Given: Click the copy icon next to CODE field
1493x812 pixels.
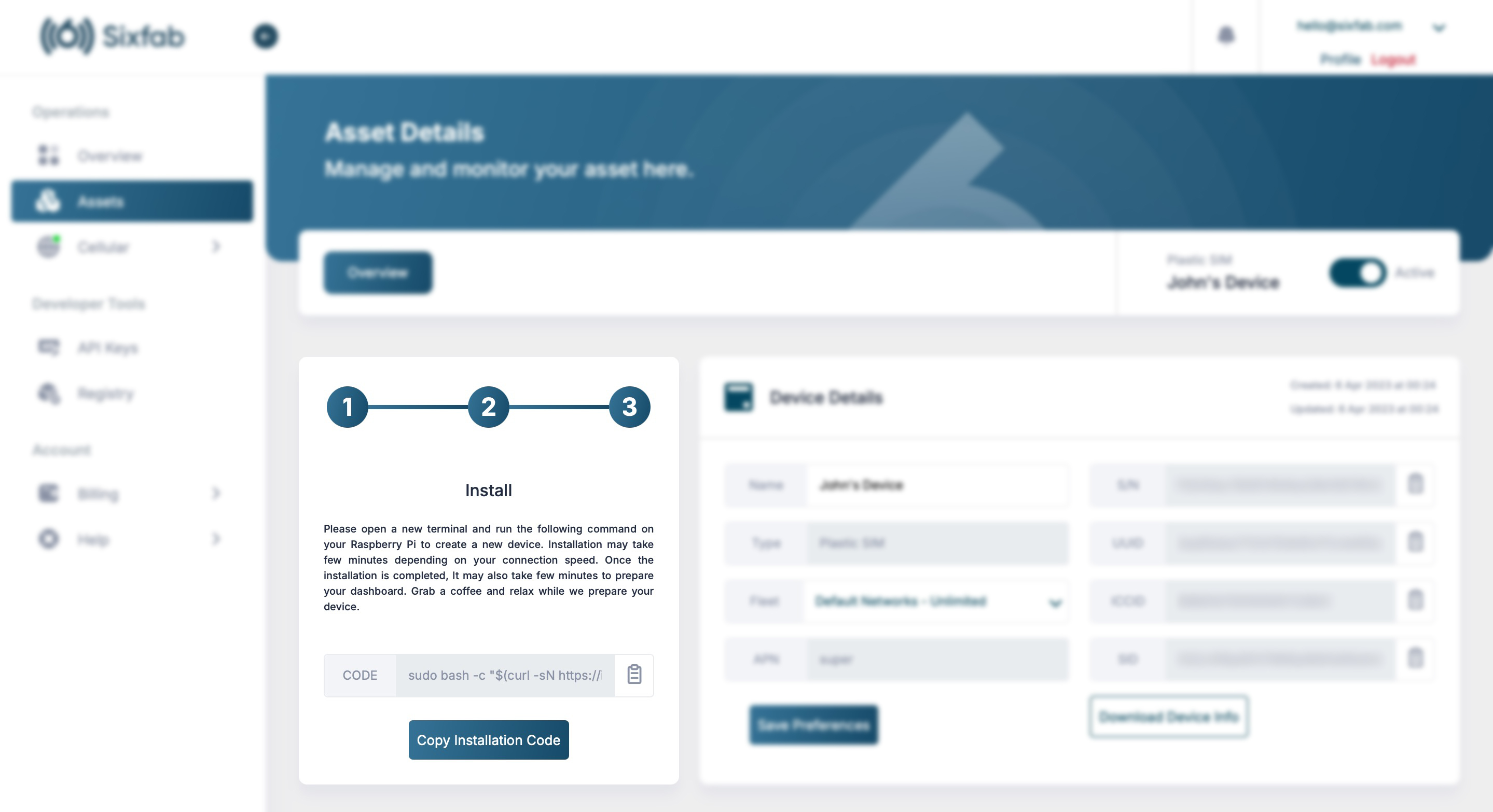Looking at the screenshot, I should (x=634, y=675).
